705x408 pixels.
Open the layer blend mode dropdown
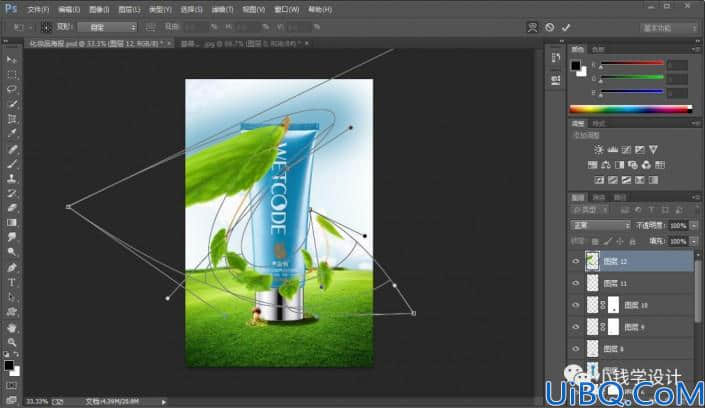pyautogui.click(x=600, y=225)
